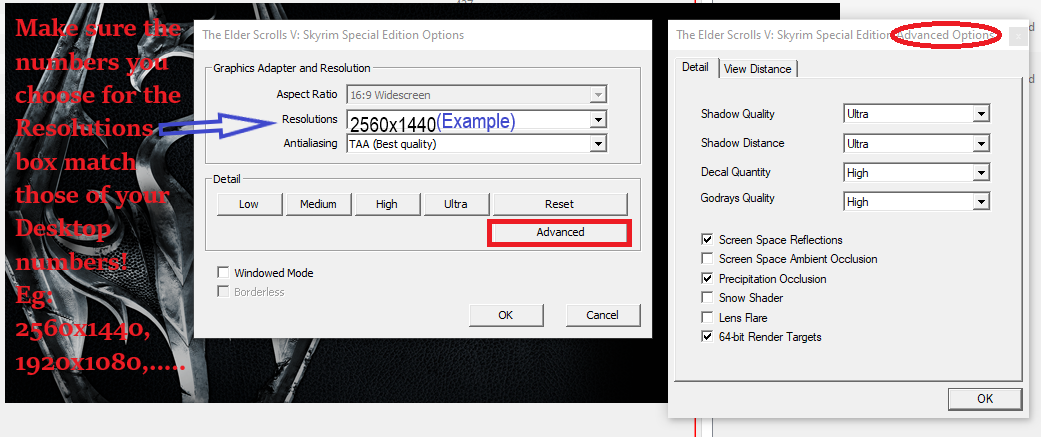1041x437 pixels.
Task: Turn on Lens Flare checkbox
Action: [706, 317]
